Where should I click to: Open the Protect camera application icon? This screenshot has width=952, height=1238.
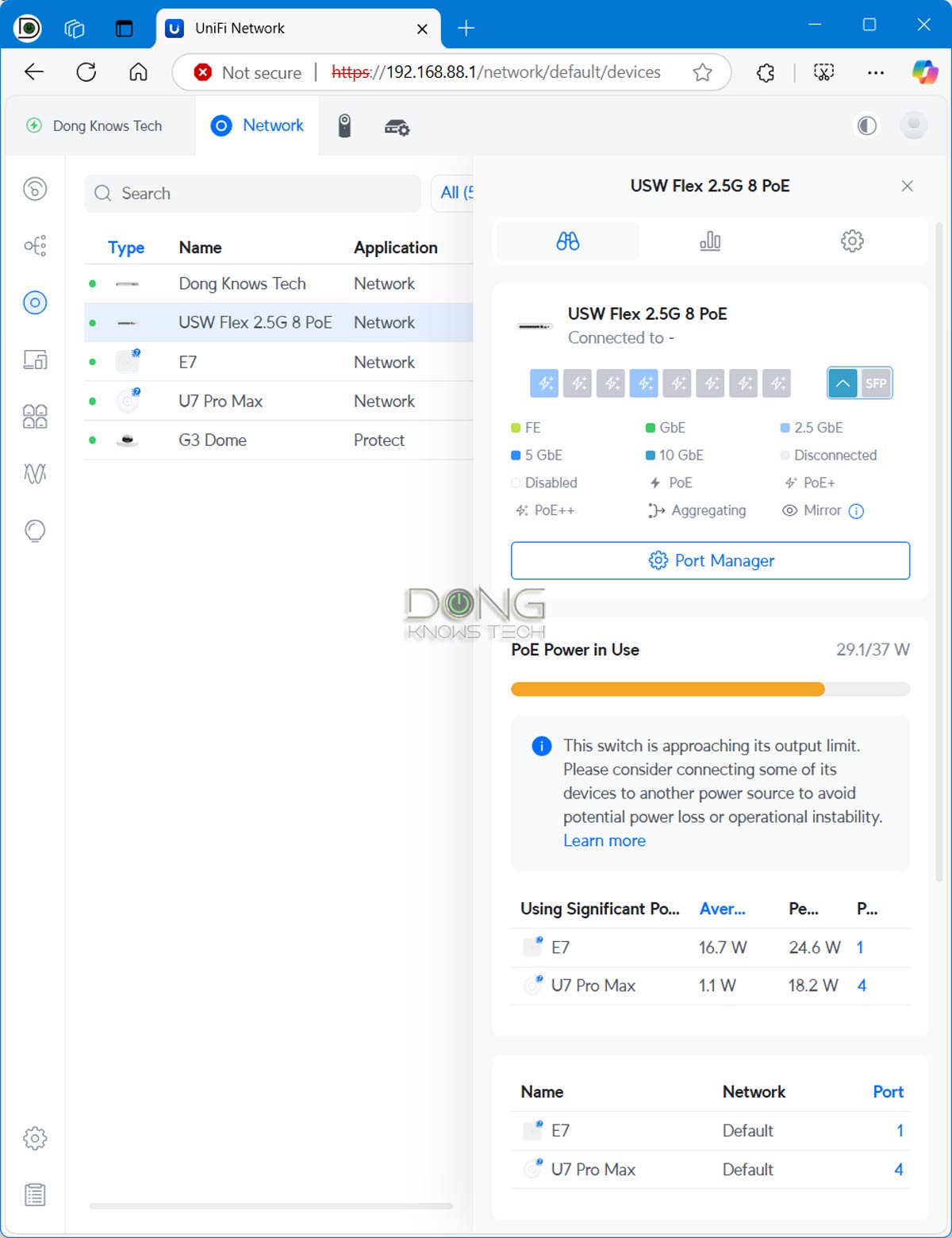point(344,126)
